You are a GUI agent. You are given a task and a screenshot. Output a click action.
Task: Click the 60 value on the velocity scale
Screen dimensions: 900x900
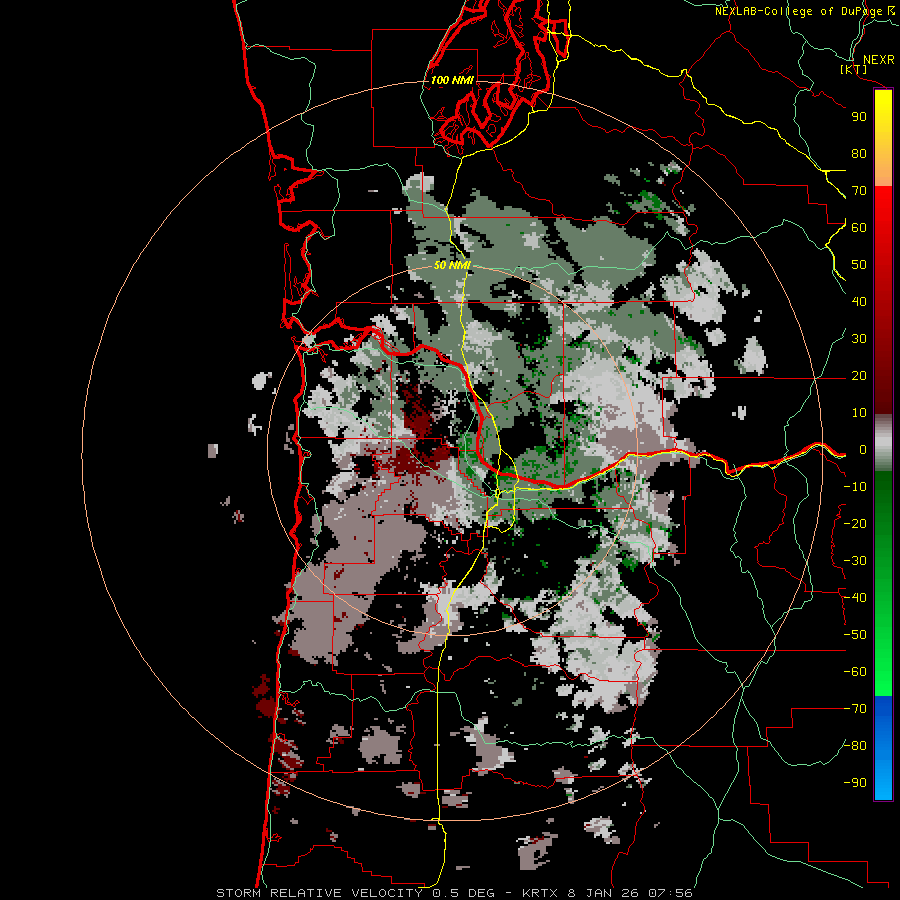tap(859, 227)
